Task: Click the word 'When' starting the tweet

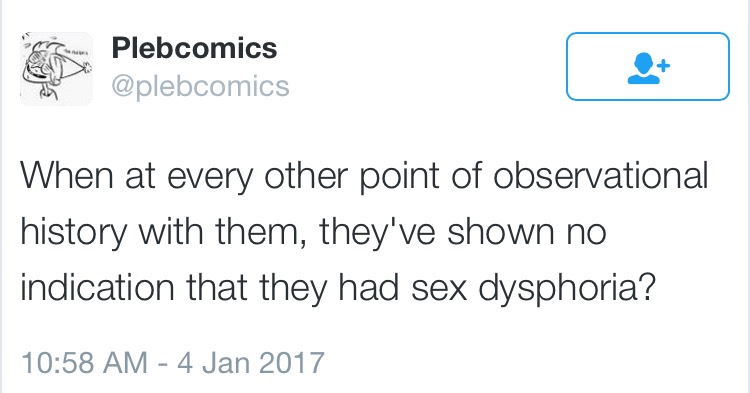Action: (67, 175)
